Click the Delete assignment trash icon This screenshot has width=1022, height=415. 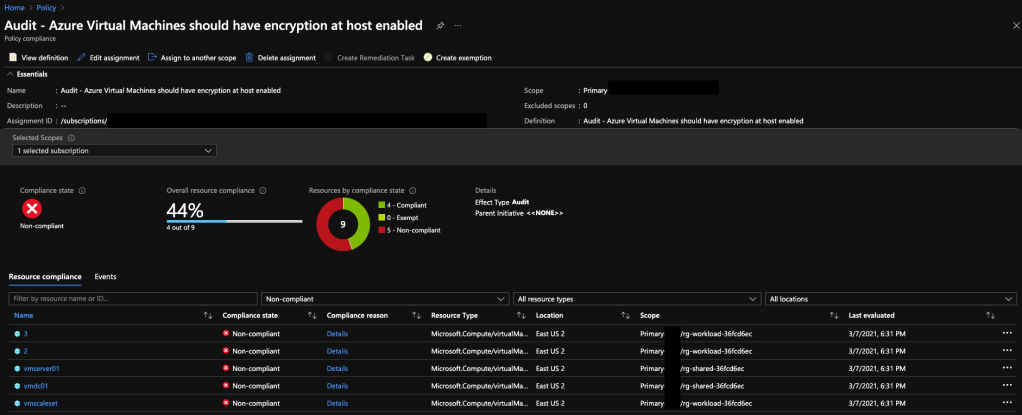click(x=249, y=58)
